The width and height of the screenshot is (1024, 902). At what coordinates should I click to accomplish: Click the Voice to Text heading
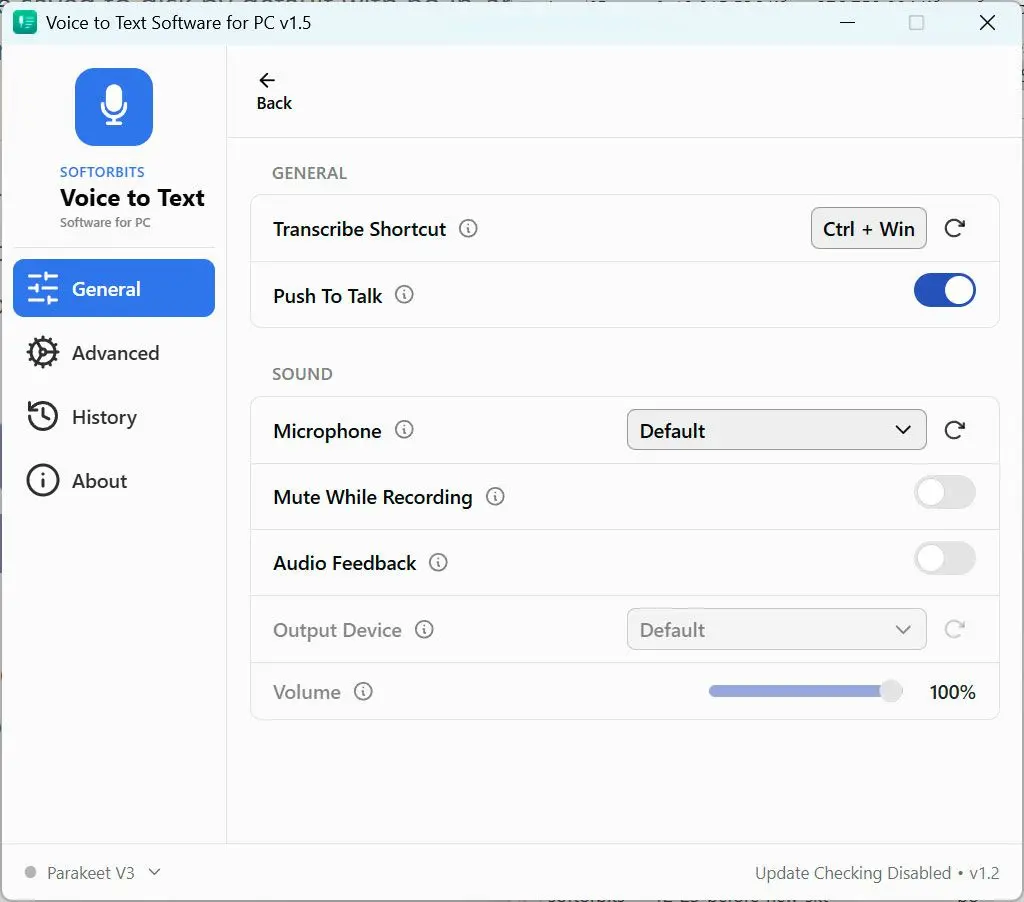[x=133, y=197]
